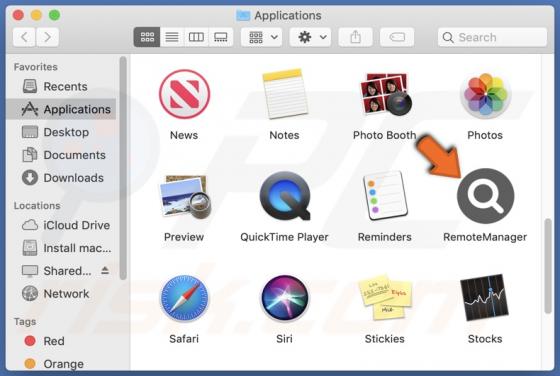The width and height of the screenshot is (560, 376).
Task: Switch to icon view
Action: (147, 37)
